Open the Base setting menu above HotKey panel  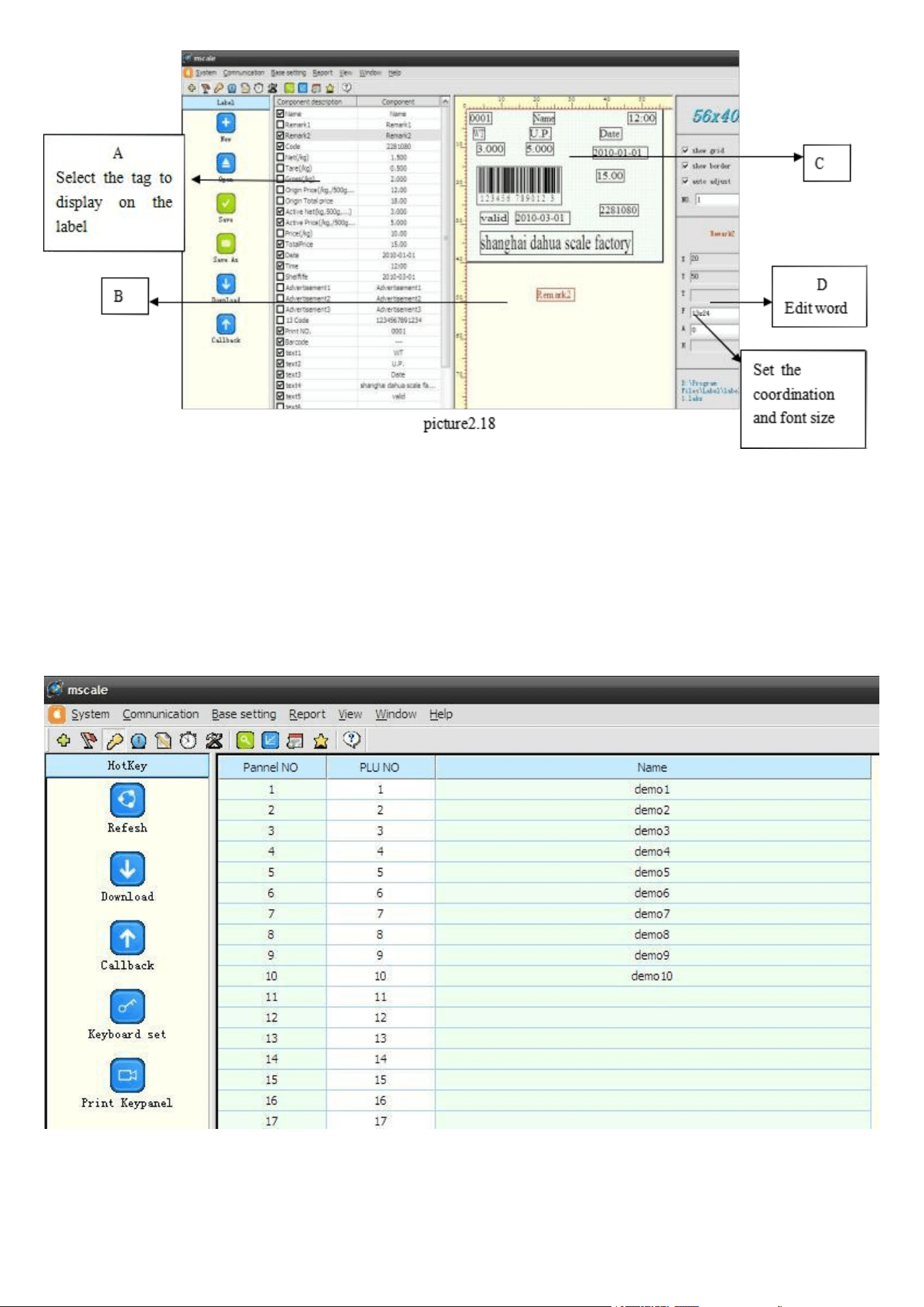(244, 714)
